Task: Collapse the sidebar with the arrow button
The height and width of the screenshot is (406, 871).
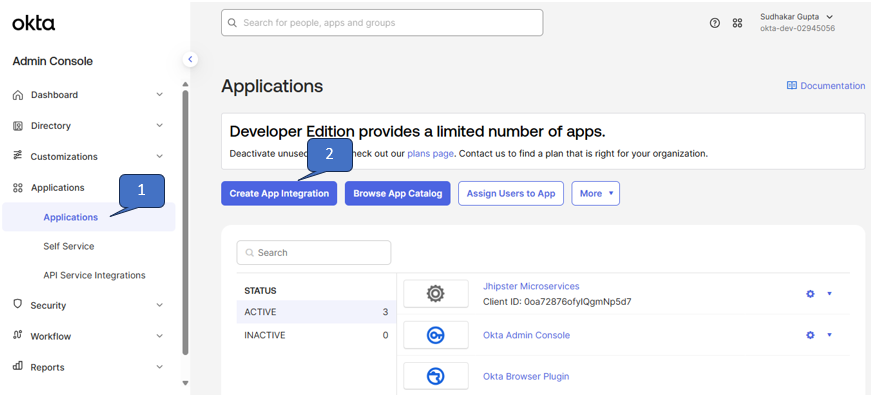Action: click(190, 59)
